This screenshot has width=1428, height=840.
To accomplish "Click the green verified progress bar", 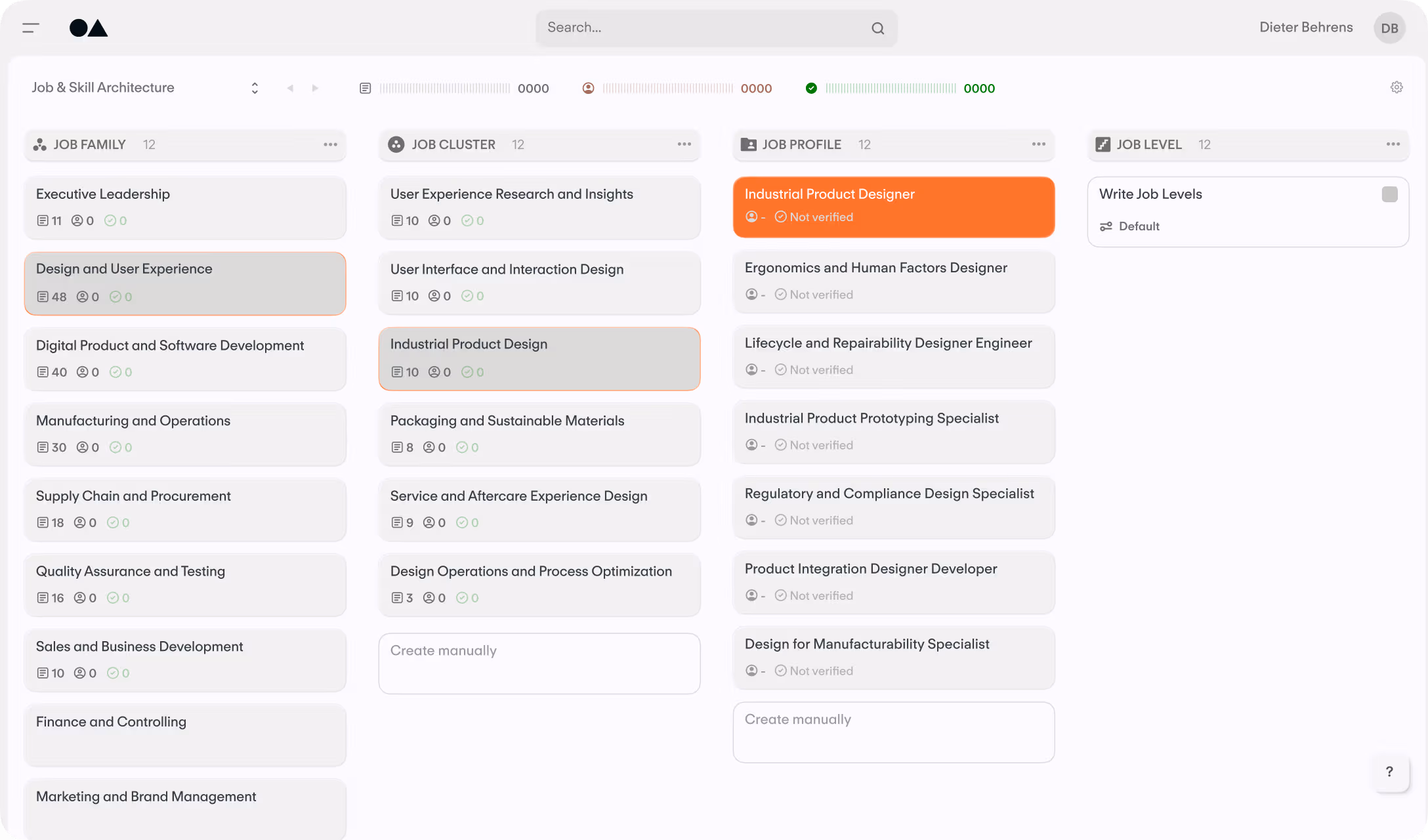I will (x=891, y=88).
